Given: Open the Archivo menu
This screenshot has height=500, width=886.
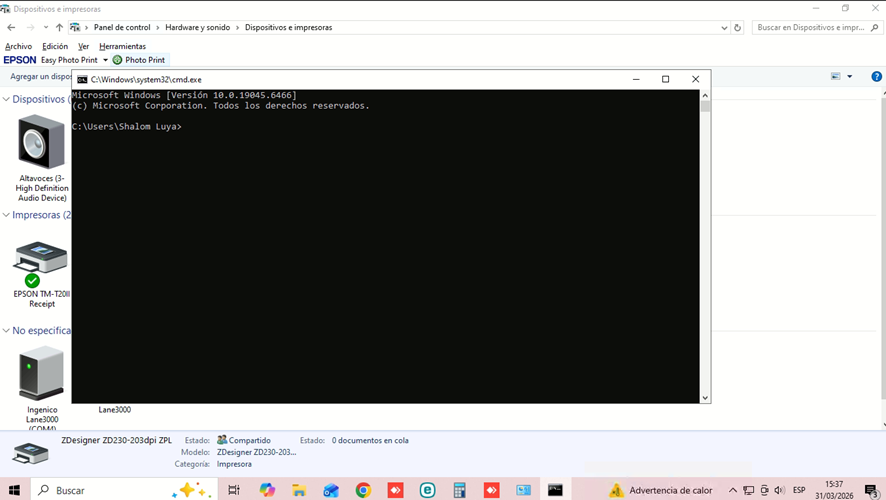Looking at the screenshot, I should (x=18, y=46).
